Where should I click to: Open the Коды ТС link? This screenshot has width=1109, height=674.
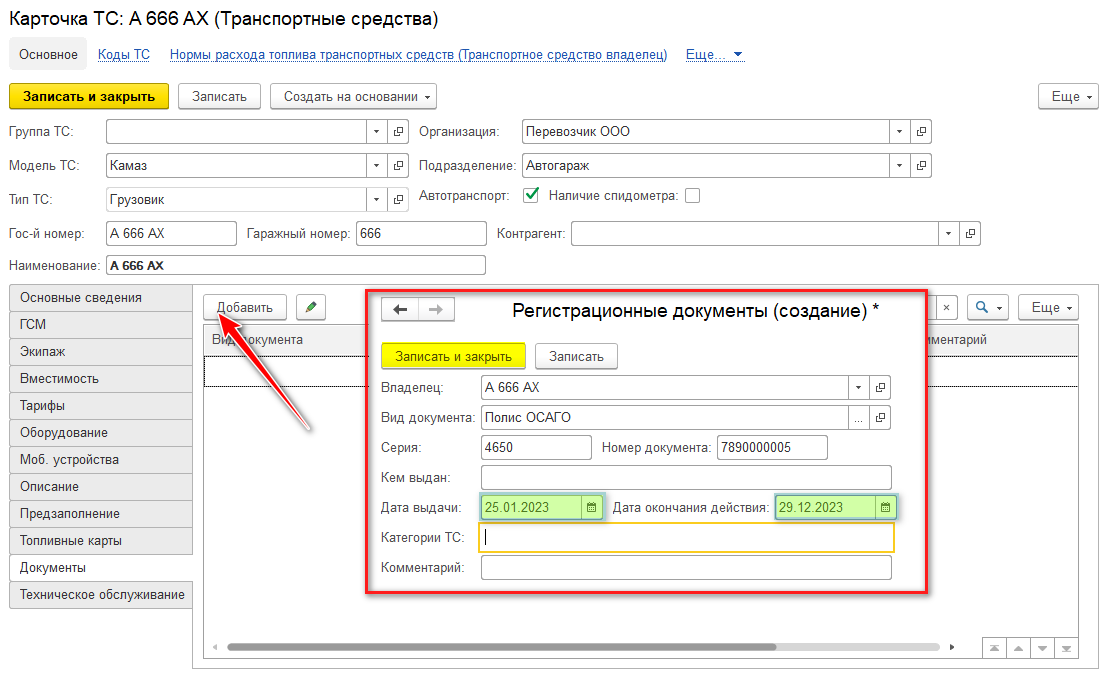pos(124,55)
